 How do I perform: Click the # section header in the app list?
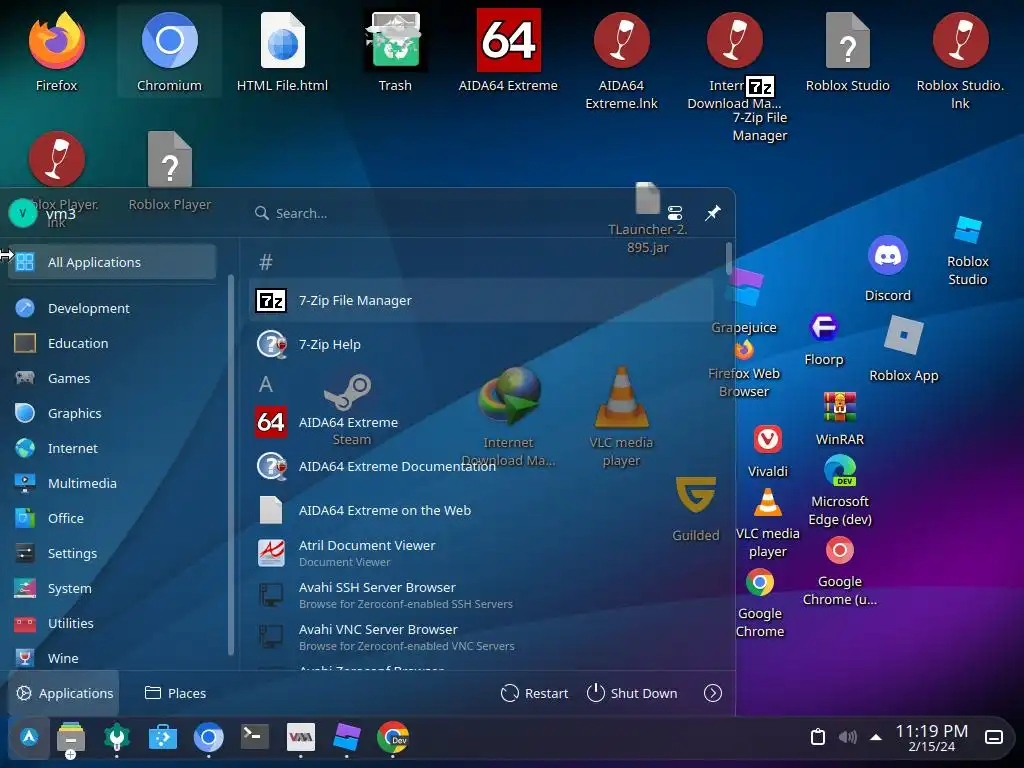tap(266, 262)
